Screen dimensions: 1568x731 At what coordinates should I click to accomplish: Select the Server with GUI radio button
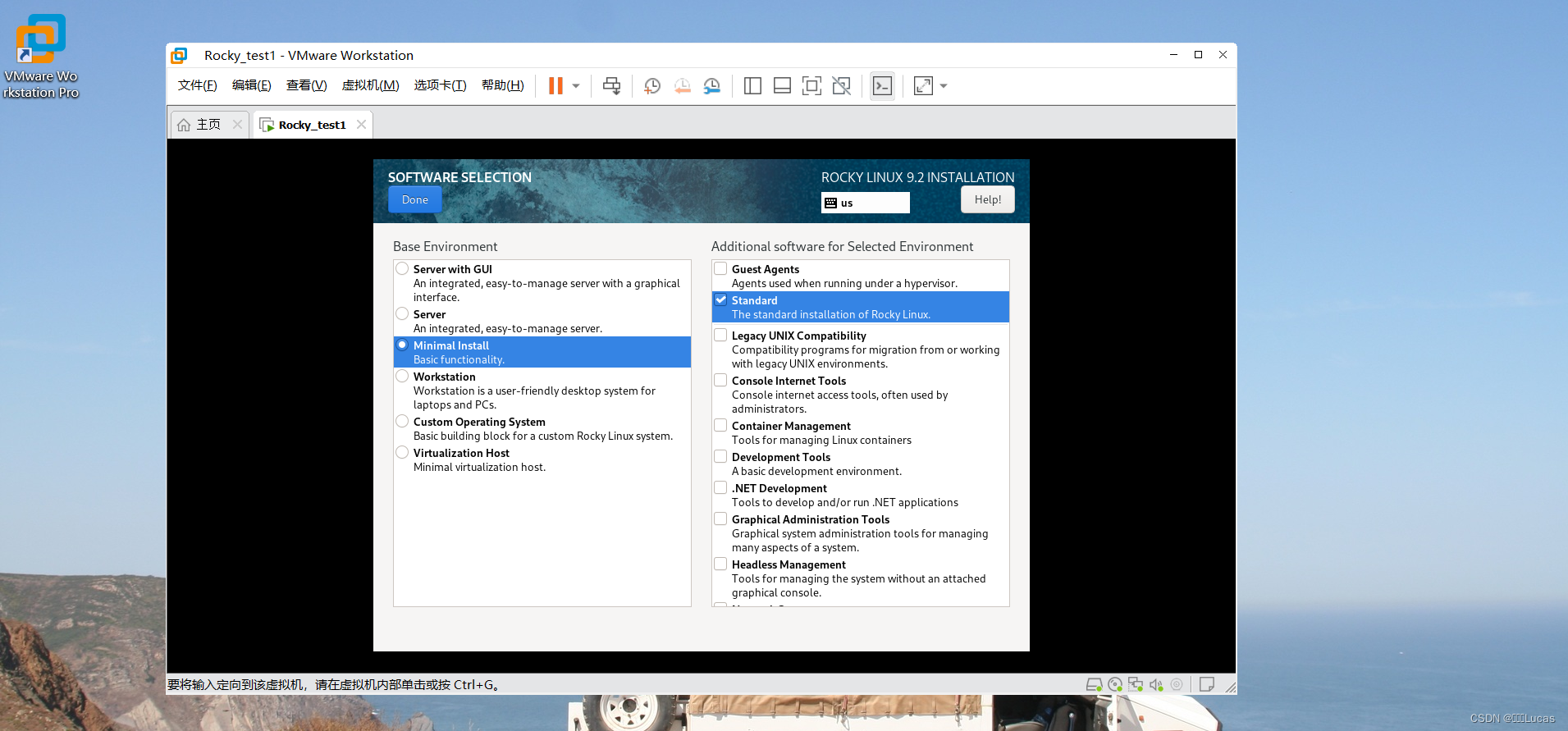tap(402, 268)
